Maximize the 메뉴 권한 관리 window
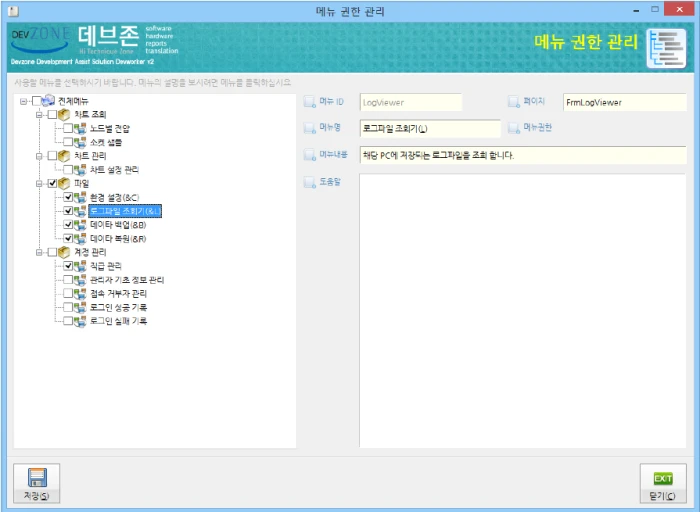The width and height of the screenshot is (700, 512). coord(654,9)
